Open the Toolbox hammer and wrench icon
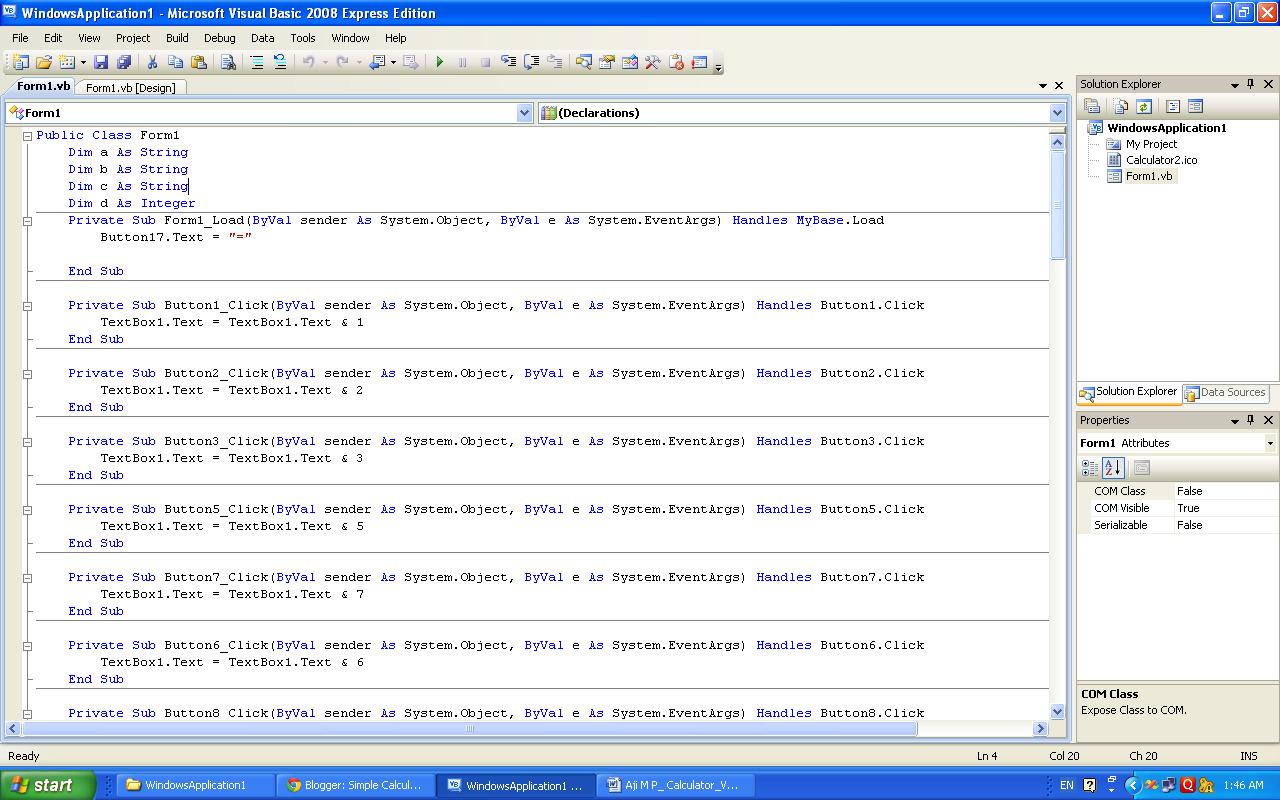 point(652,62)
